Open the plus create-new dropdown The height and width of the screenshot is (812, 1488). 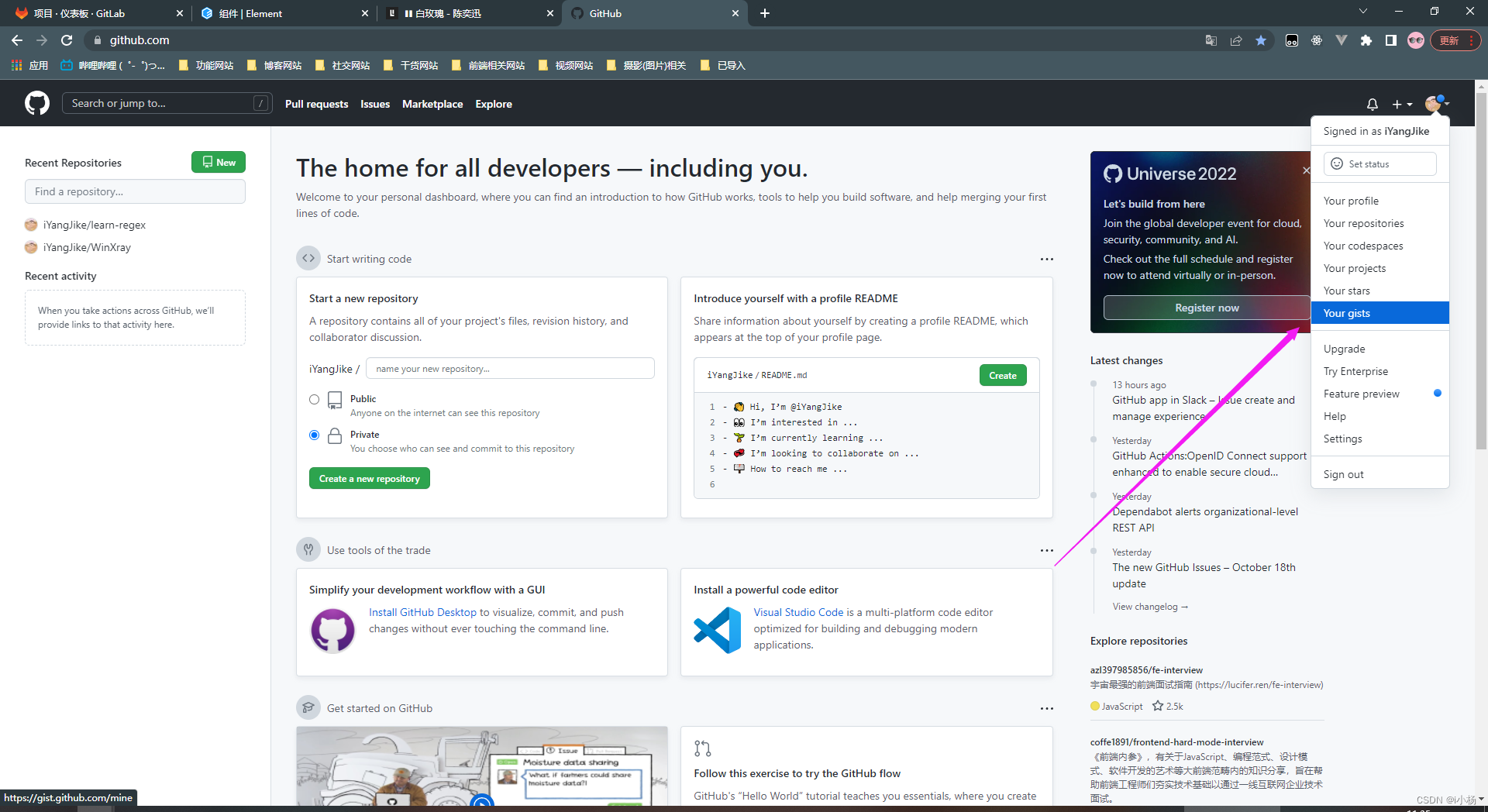click(1402, 104)
